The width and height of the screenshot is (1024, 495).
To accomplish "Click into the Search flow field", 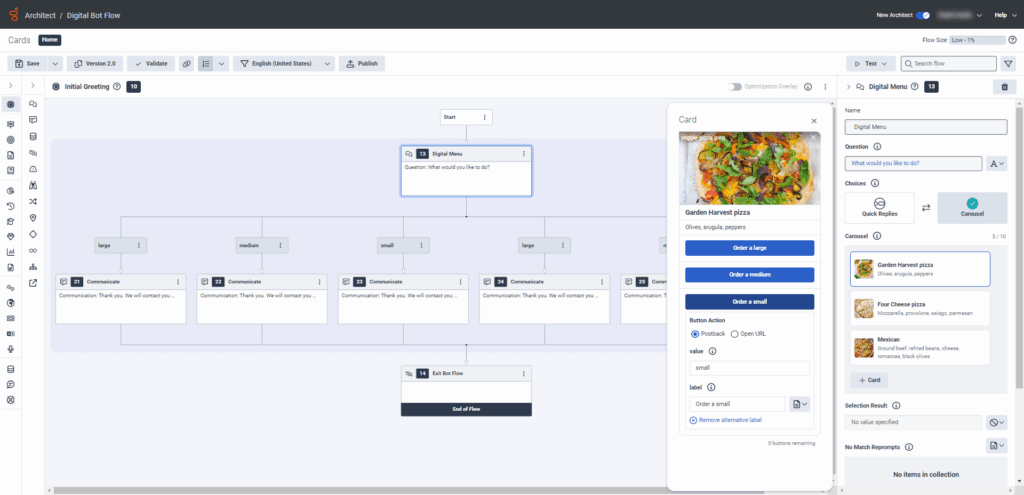I will (x=949, y=64).
